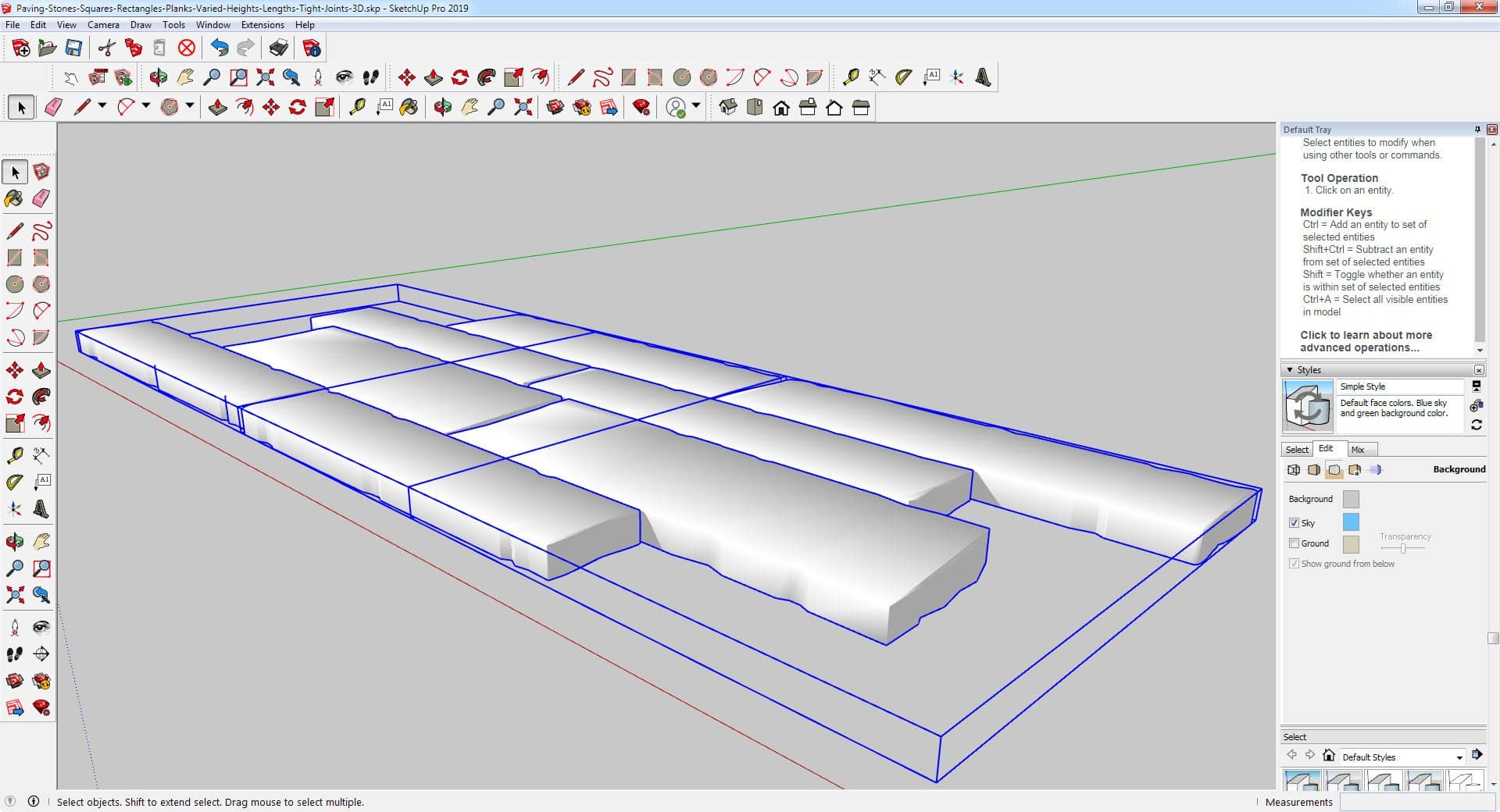1500x812 pixels.
Task: Switch to the Mix tab
Action: coord(1358,450)
